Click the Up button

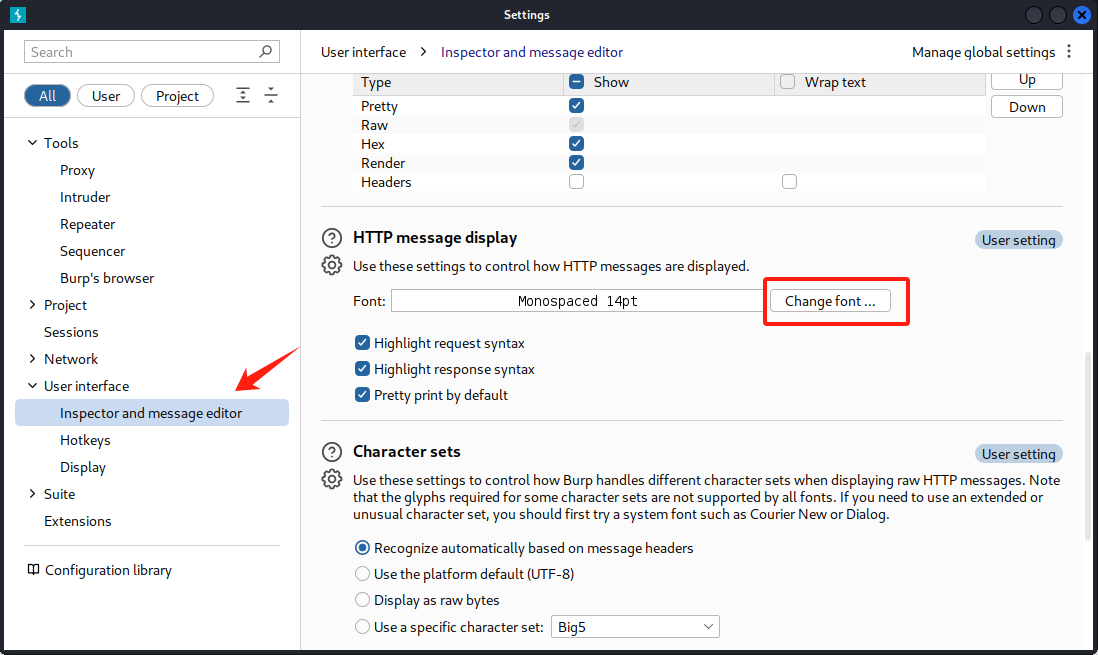(x=1027, y=80)
